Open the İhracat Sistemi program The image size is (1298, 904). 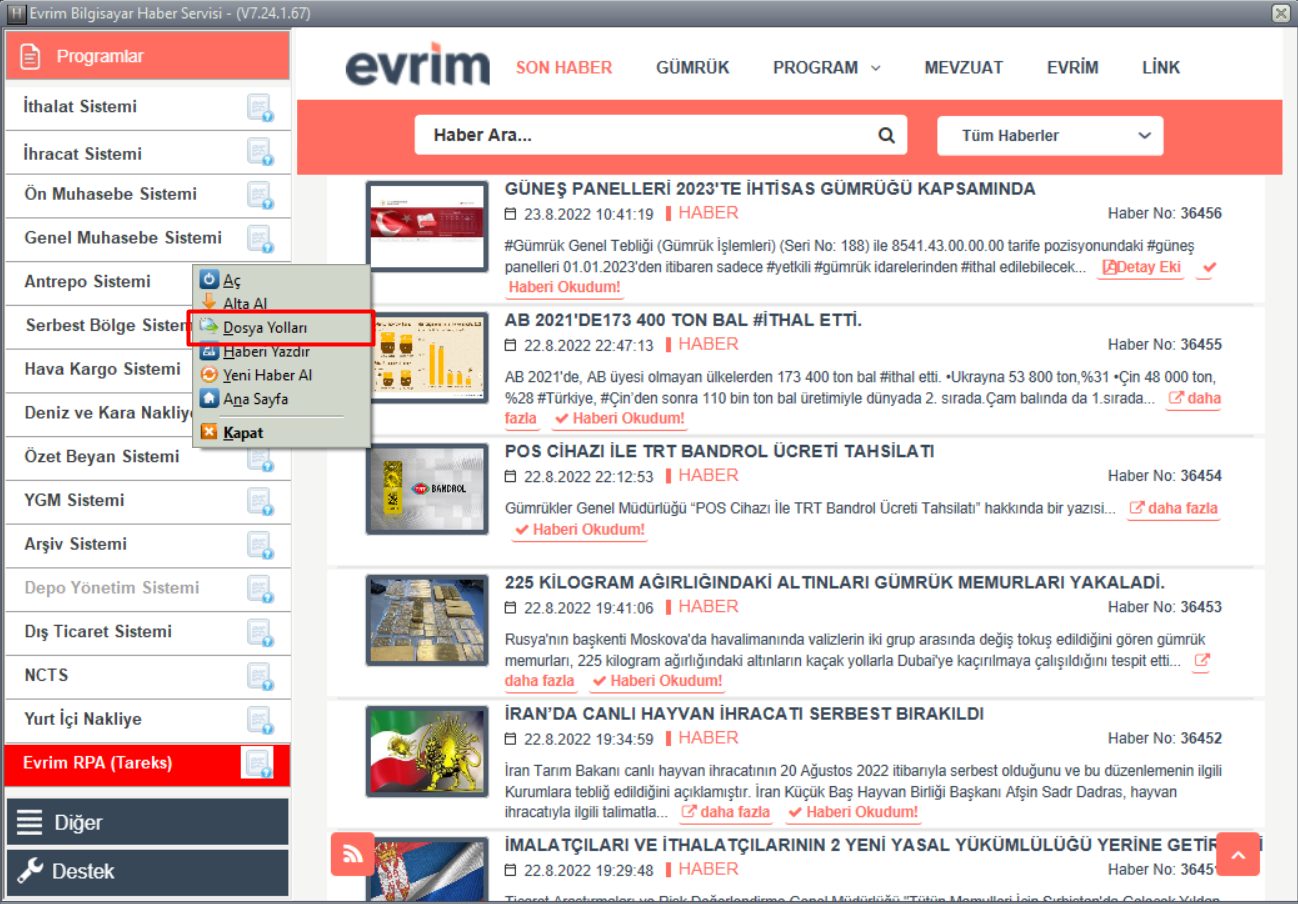coord(83,153)
